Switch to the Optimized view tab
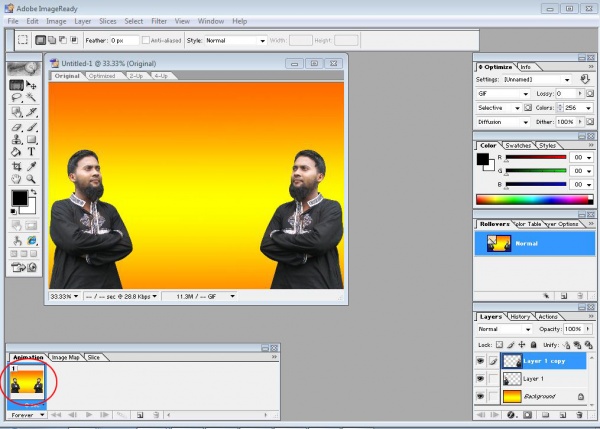 102,76
